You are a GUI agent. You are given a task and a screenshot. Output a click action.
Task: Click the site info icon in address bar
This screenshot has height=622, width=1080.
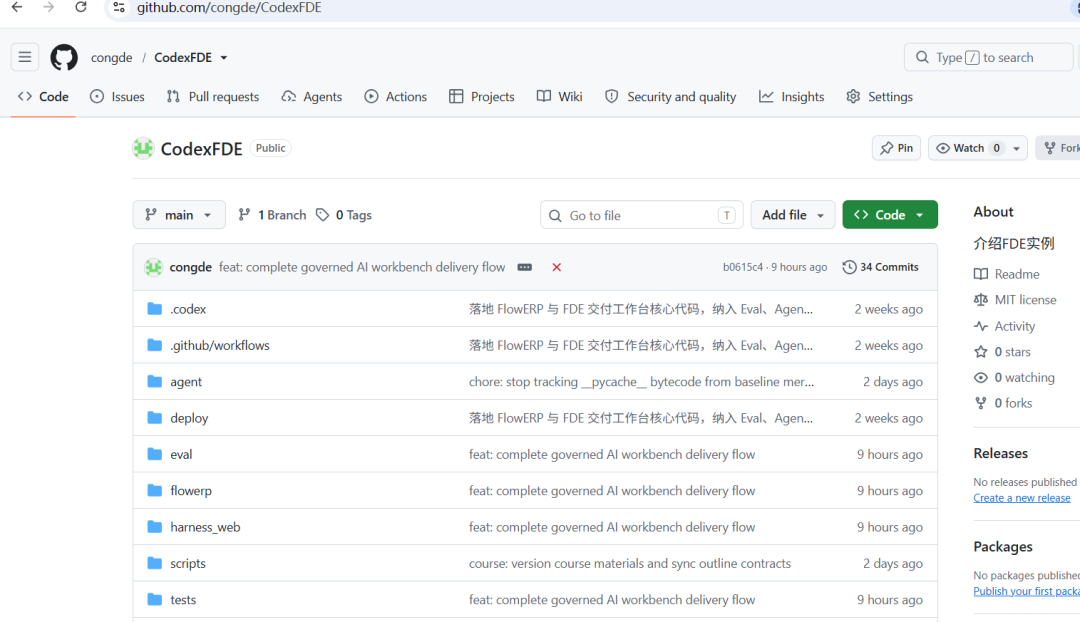[118, 8]
